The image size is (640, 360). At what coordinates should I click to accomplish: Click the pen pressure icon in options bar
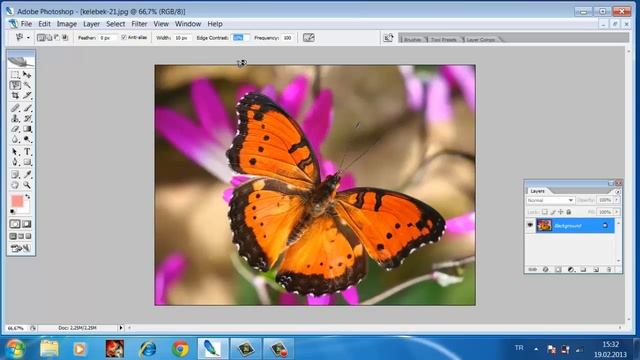[x=309, y=38]
